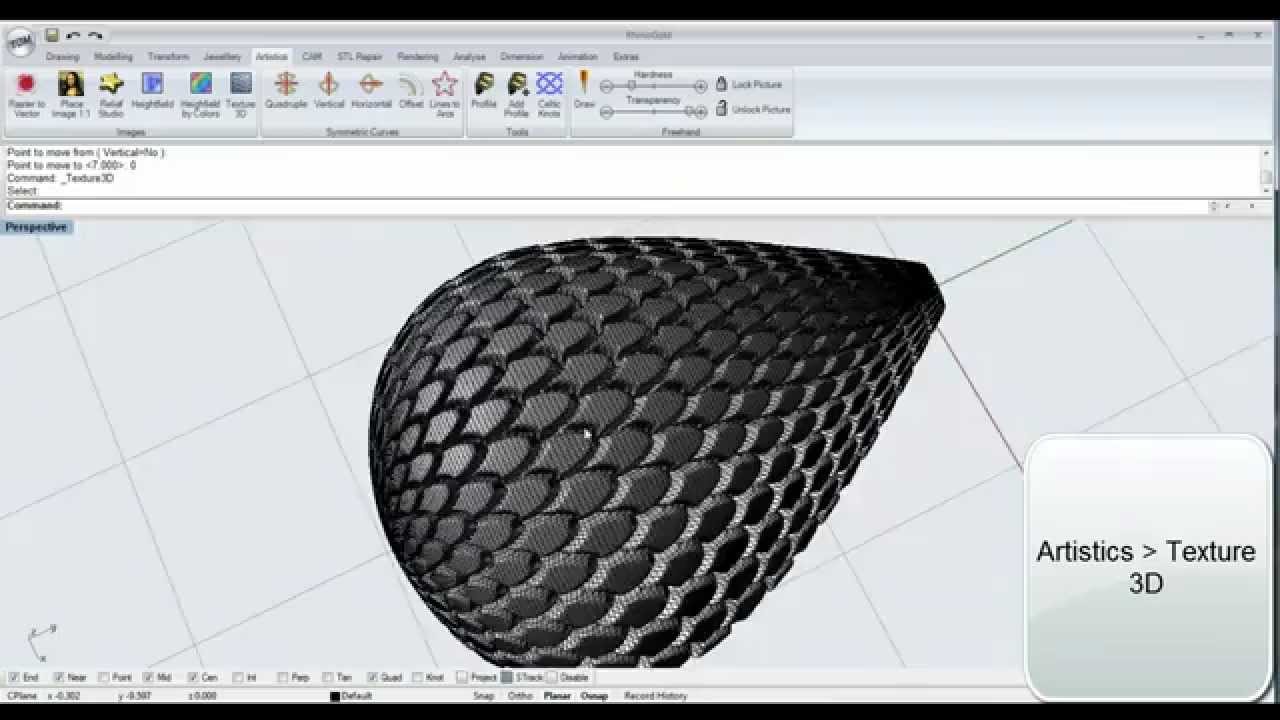This screenshot has width=1280, height=720.
Task: Enable the Perp osnap checkbox
Action: pyautogui.click(x=282, y=677)
